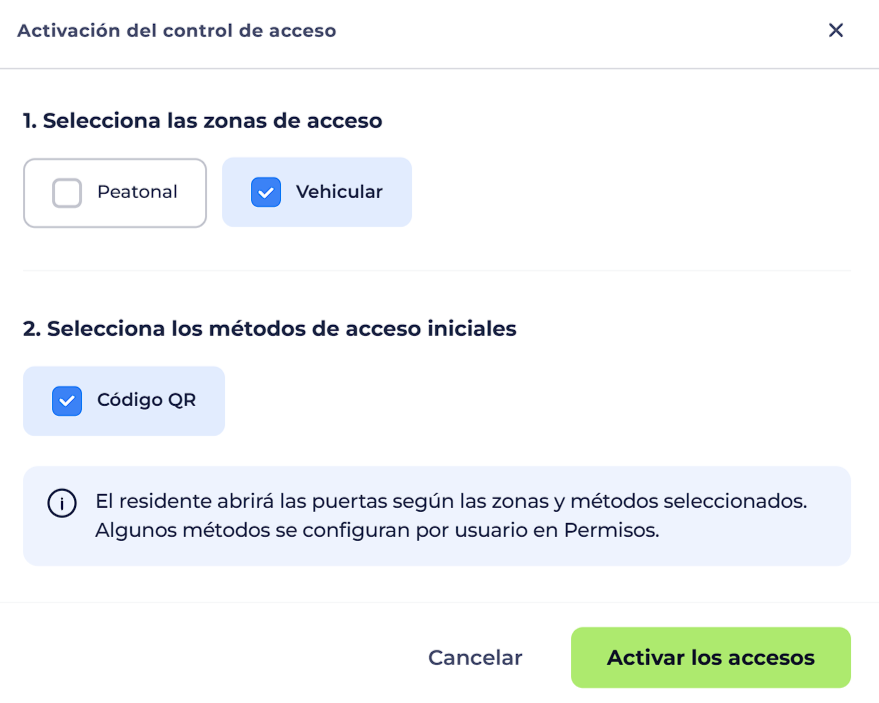Select the Peatonal label text
879x703 pixels.
137,192
